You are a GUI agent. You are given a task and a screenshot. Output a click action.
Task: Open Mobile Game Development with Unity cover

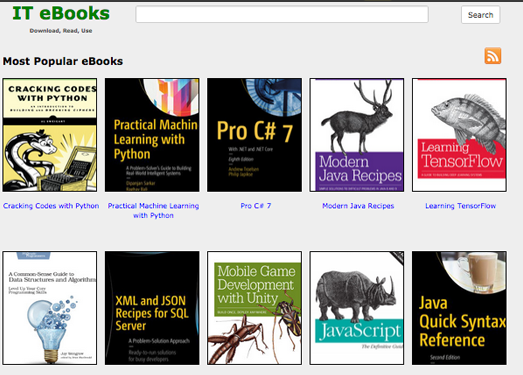point(254,308)
